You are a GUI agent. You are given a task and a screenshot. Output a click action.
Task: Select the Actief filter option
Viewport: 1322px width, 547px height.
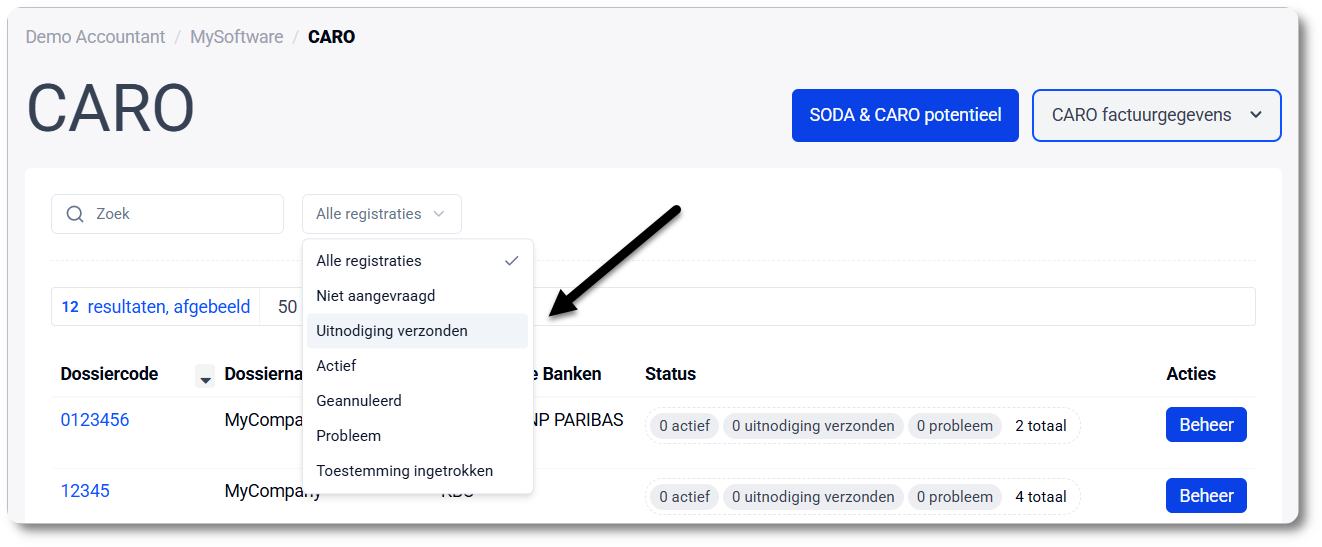pos(336,366)
